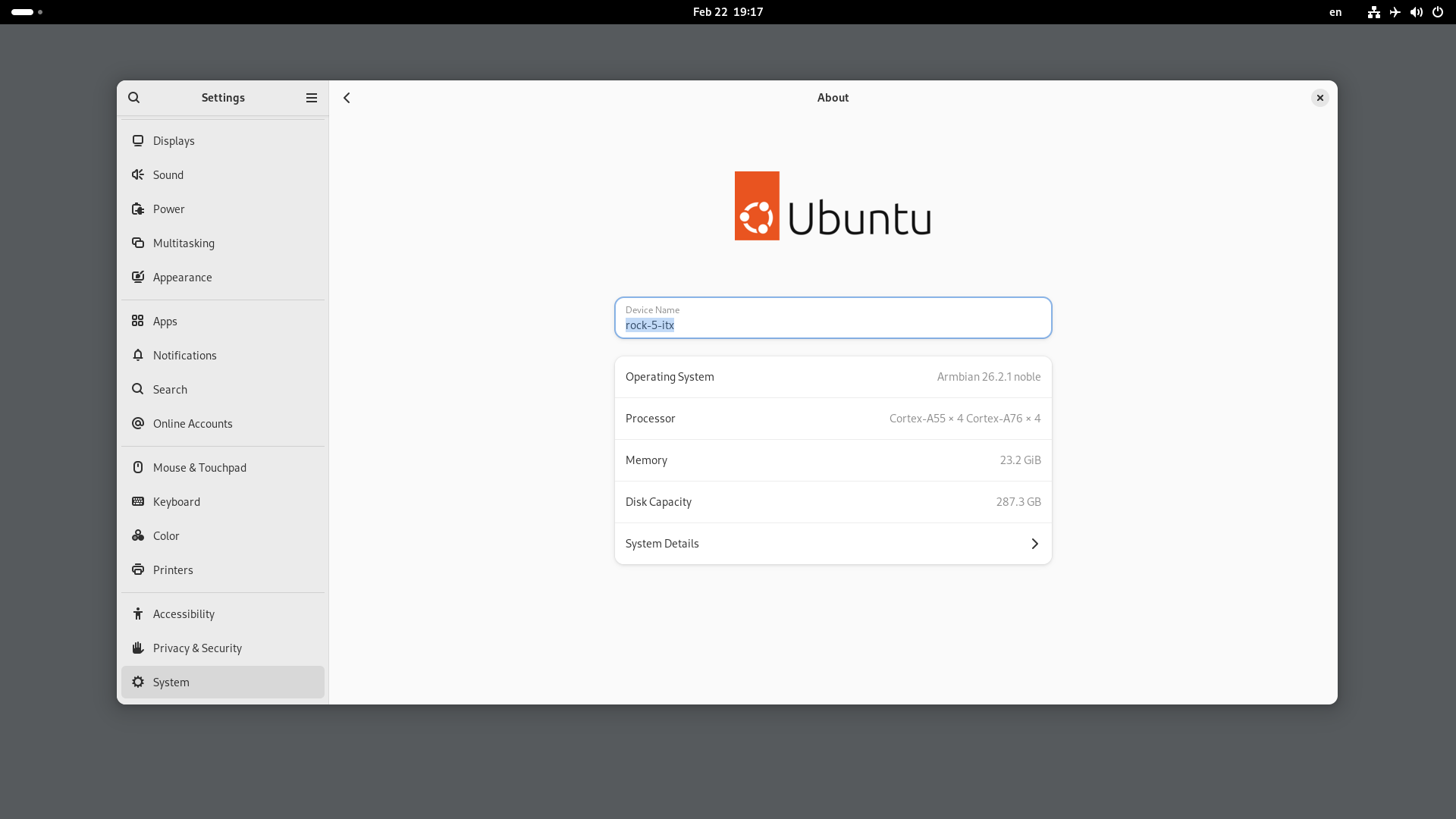
Task: Click the search magnifier icon in Settings header
Action: pos(134,98)
